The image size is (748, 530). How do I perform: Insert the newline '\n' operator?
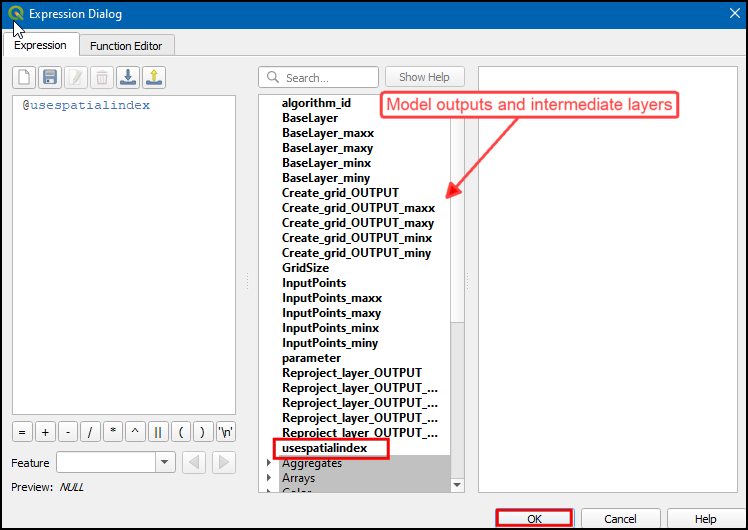(x=226, y=432)
